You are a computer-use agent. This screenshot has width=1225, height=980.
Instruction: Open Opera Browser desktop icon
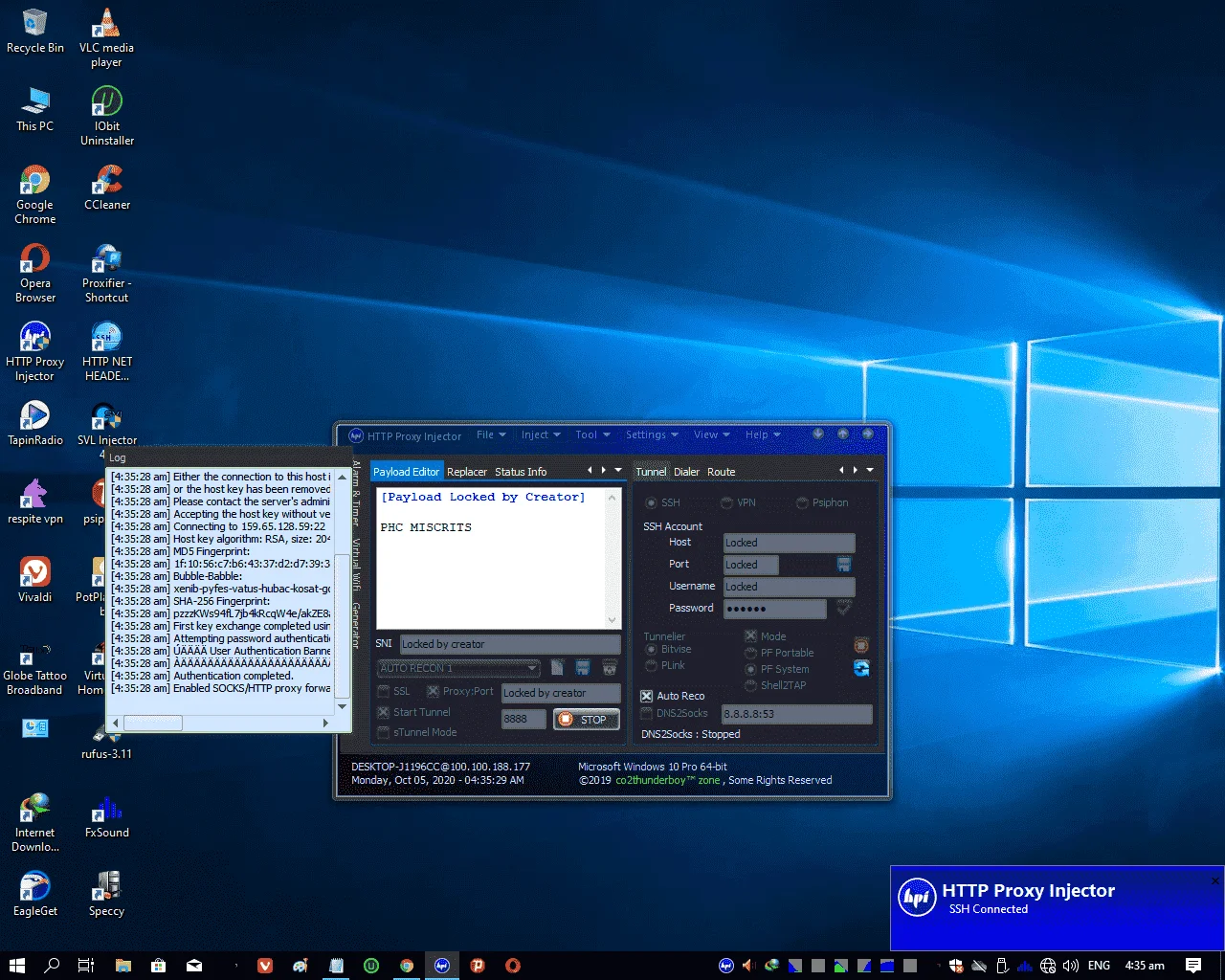tap(35, 273)
